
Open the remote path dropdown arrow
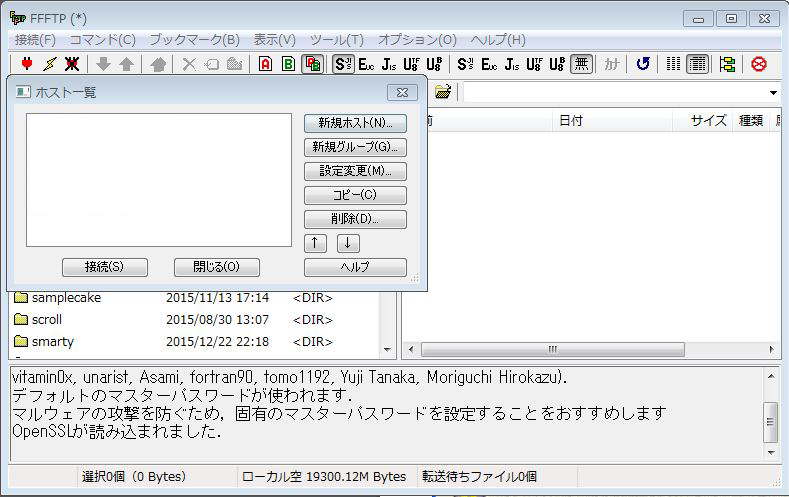773,93
